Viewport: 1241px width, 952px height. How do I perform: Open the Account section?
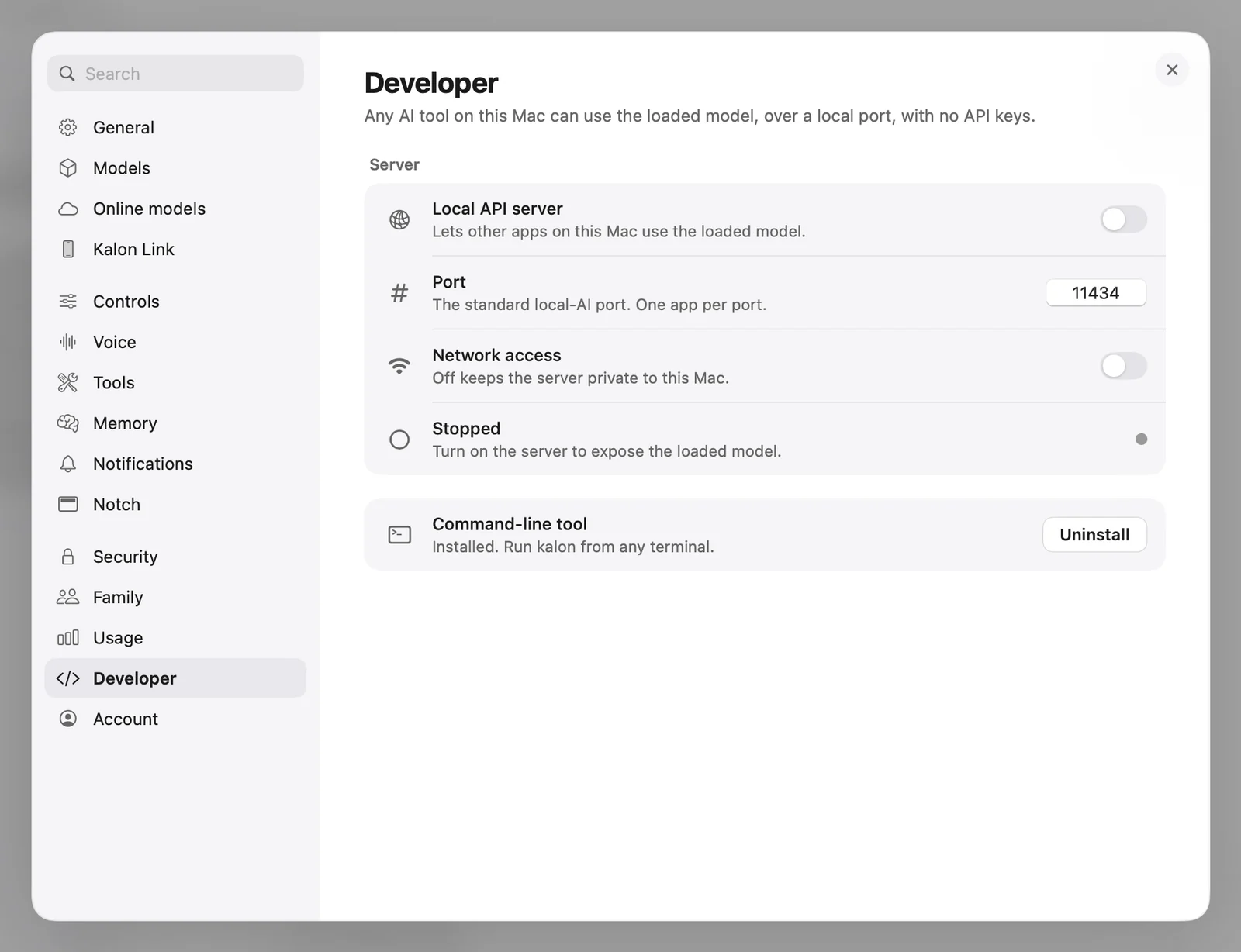pyautogui.click(x=175, y=719)
